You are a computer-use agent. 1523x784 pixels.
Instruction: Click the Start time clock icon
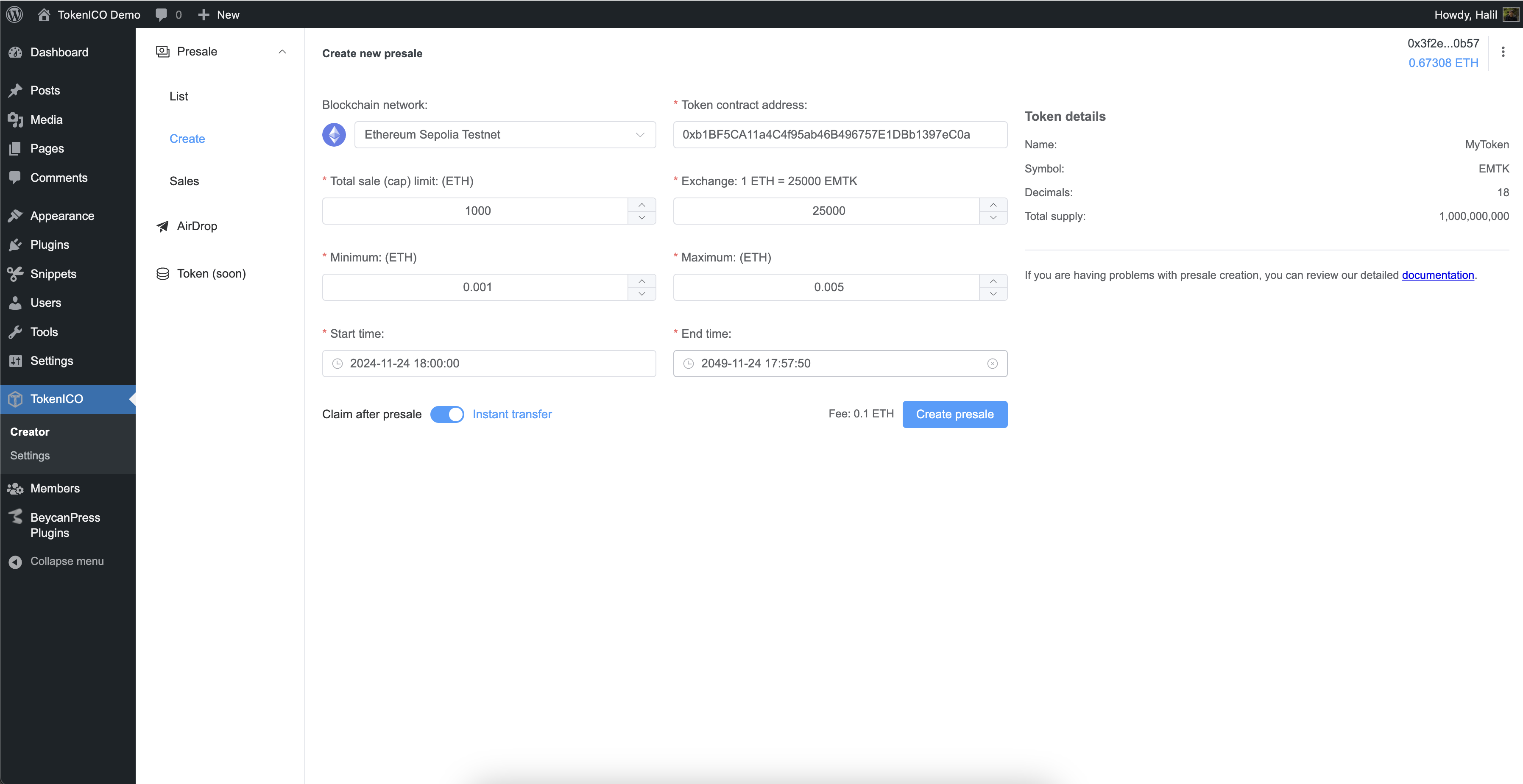click(x=338, y=363)
